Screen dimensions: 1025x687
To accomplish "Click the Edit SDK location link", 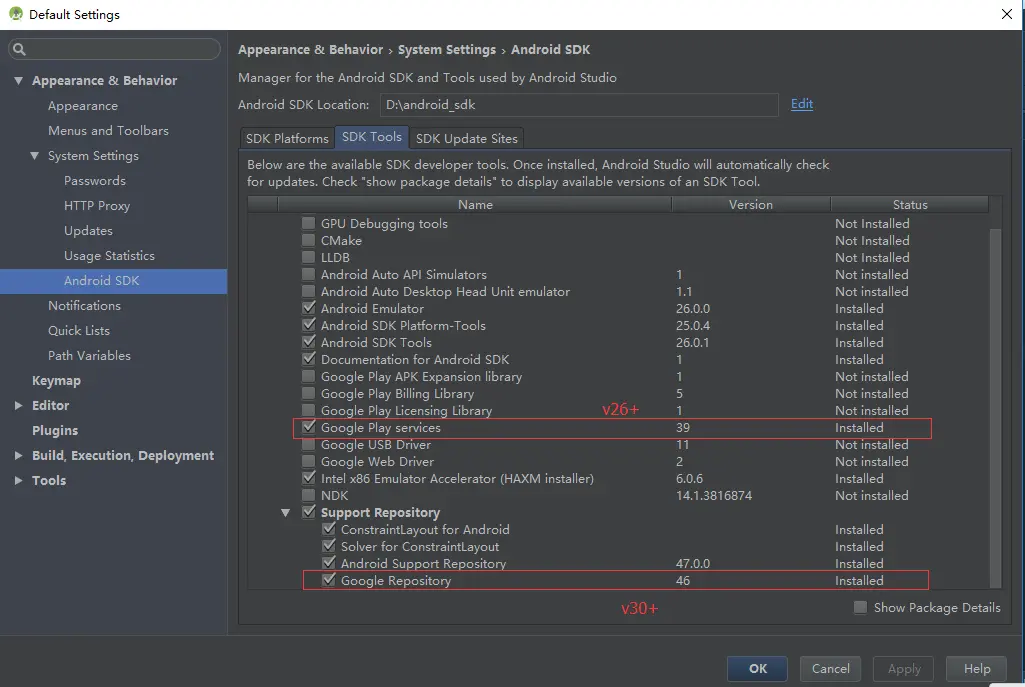I will pyautogui.click(x=802, y=104).
